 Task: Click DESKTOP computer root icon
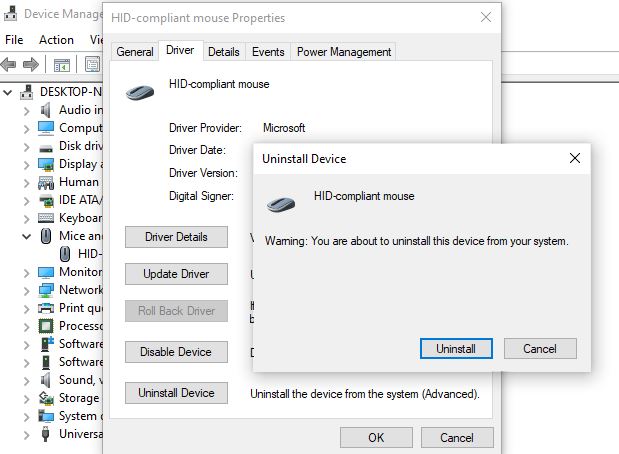pyautogui.click(x=26, y=92)
